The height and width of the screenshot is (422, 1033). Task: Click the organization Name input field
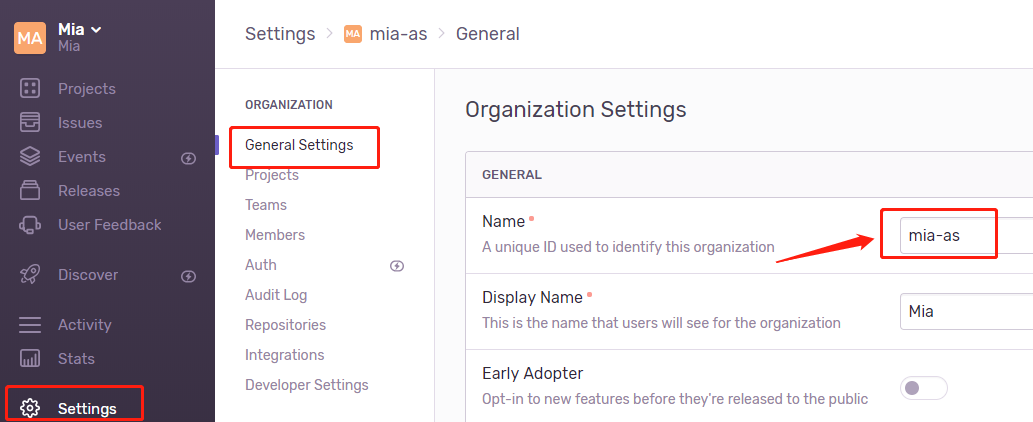[965, 236]
